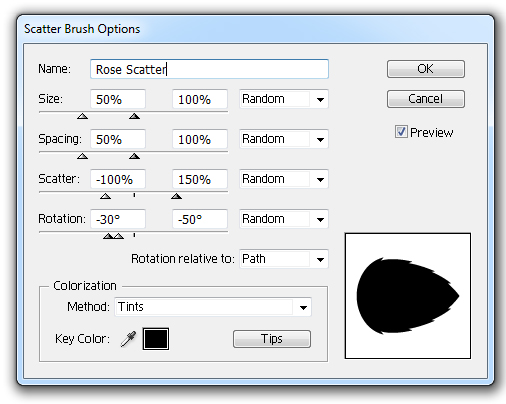Open Rotation relative to Path dropdown
The height and width of the screenshot is (404, 506).
[284, 259]
